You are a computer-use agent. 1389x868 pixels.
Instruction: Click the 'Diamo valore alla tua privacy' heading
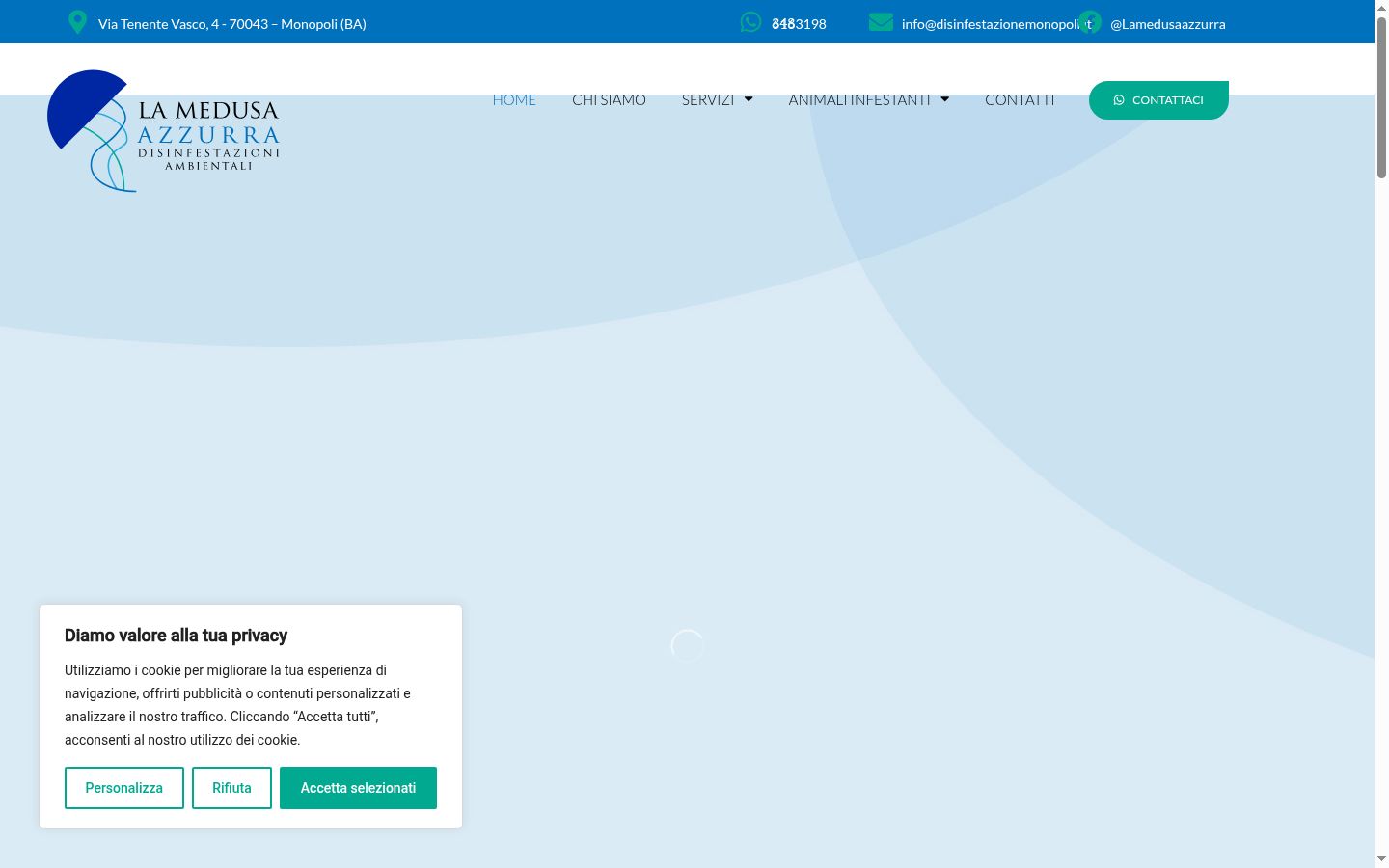tap(177, 636)
